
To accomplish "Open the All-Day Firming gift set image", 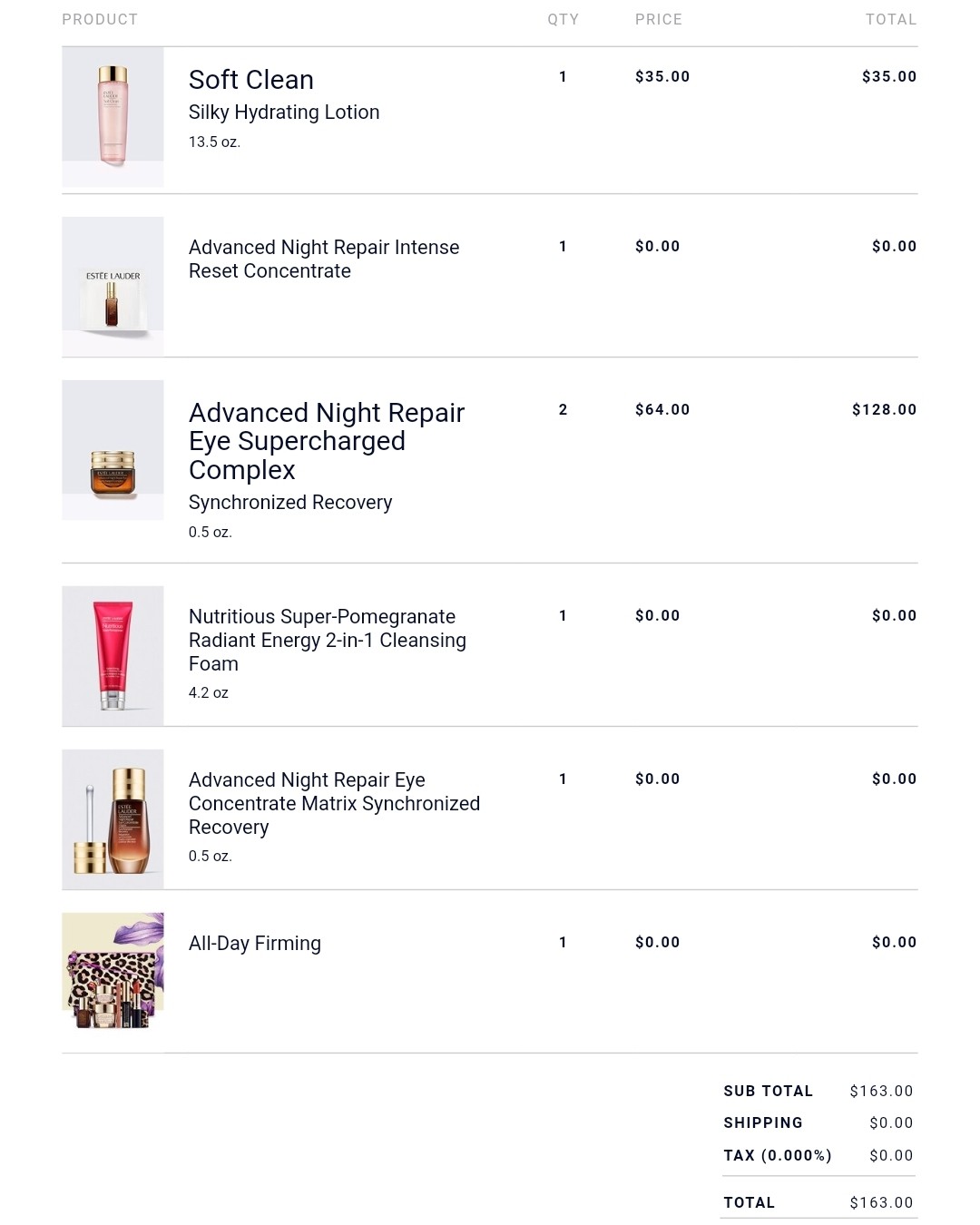I will [113, 972].
